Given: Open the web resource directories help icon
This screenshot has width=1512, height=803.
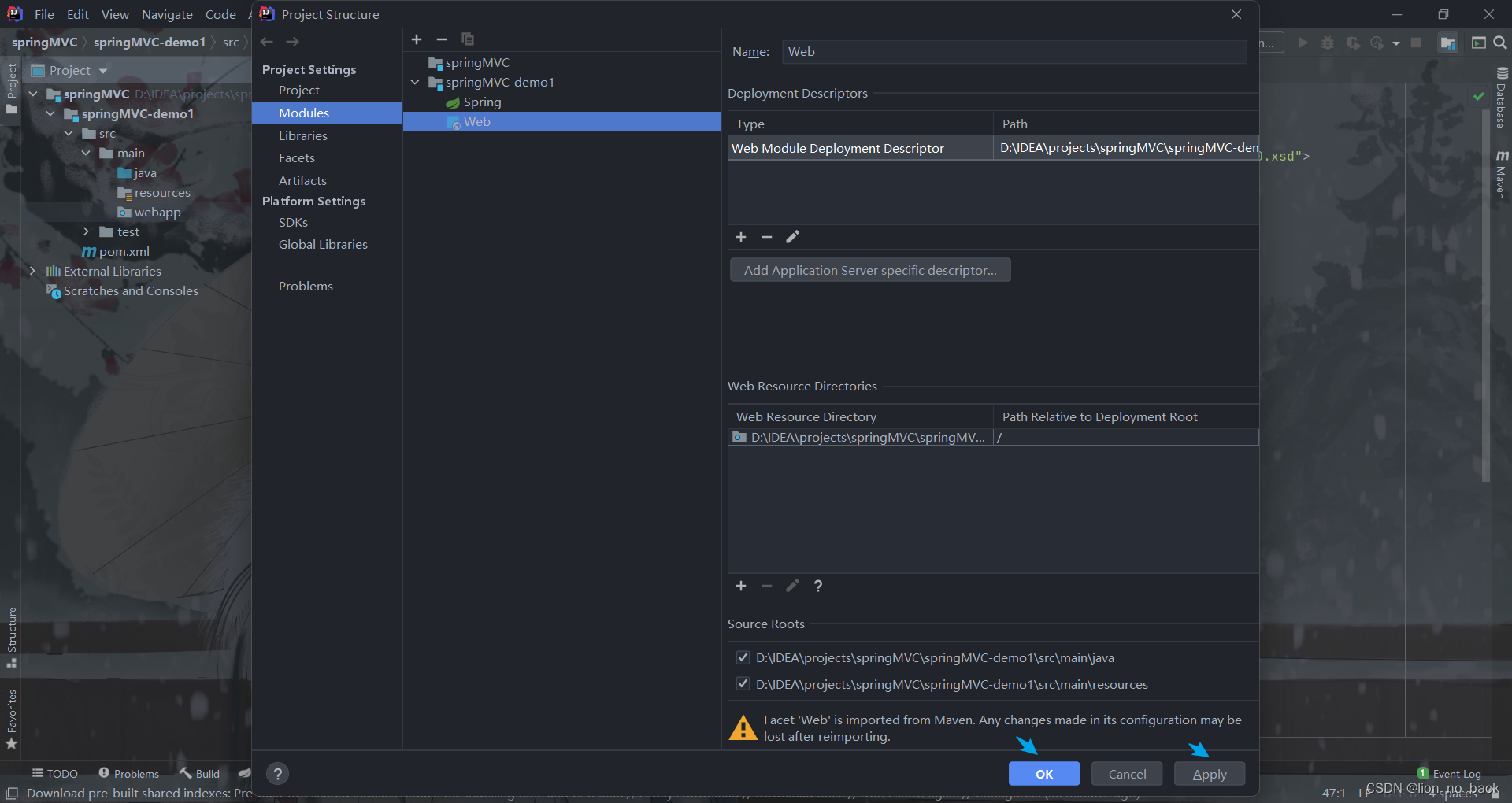Looking at the screenshot, I should point(818,586).
